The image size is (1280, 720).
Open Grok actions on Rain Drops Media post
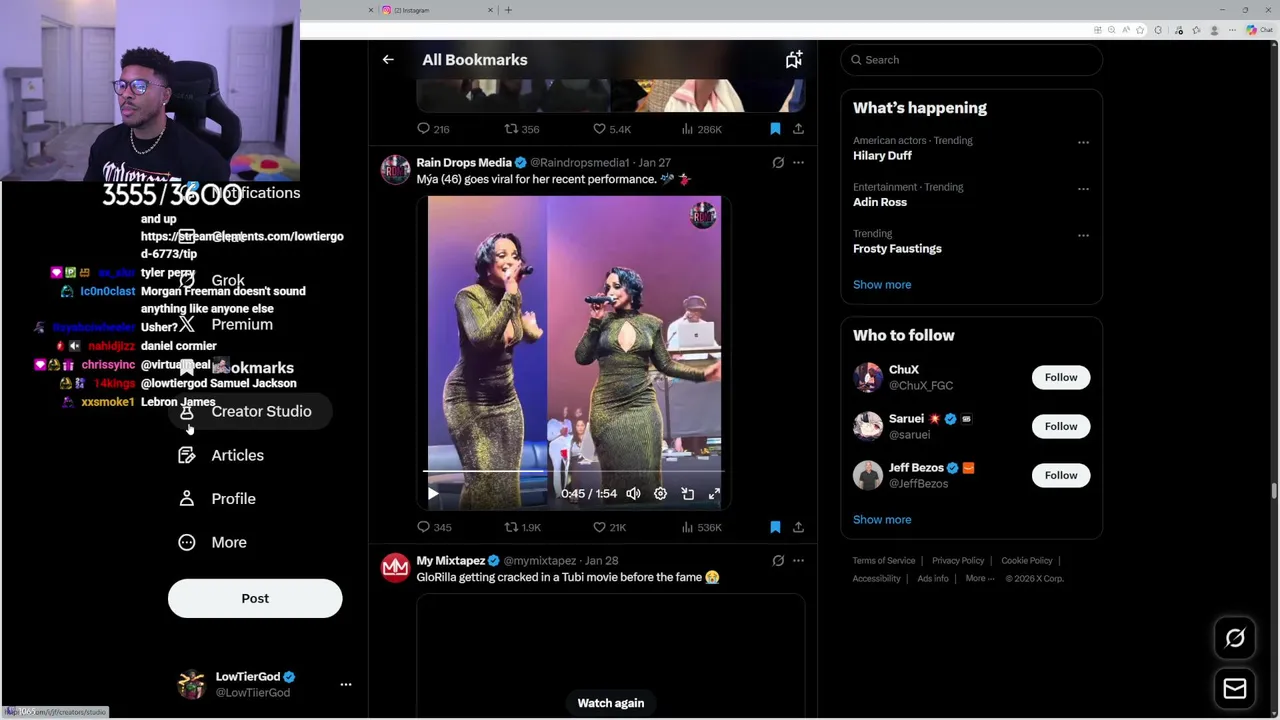point(778,162)
